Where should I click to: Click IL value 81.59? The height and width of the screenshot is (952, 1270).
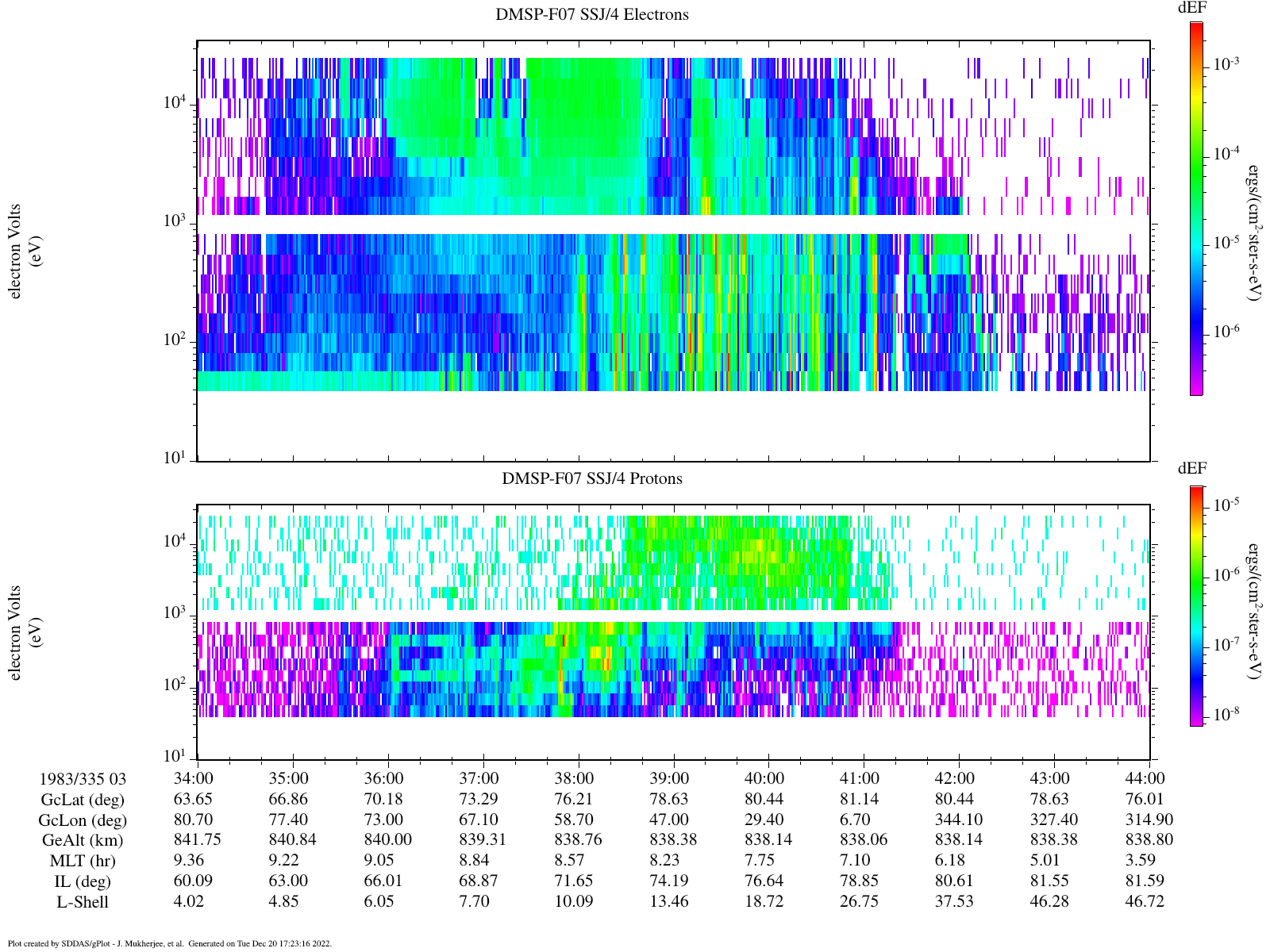coord(1145,881)
